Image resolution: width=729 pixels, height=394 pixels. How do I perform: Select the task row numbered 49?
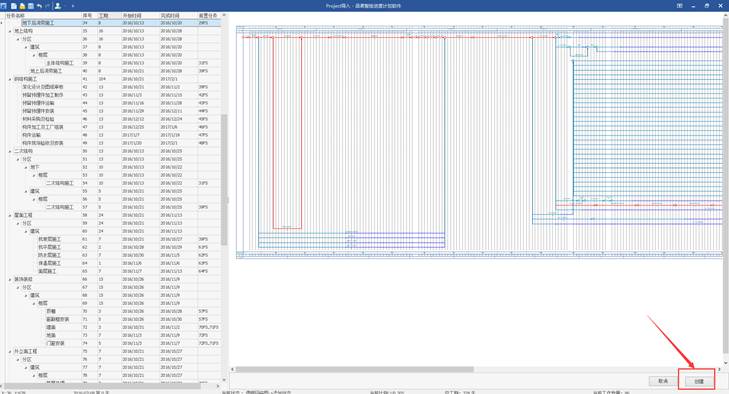[x=113, y=143]
